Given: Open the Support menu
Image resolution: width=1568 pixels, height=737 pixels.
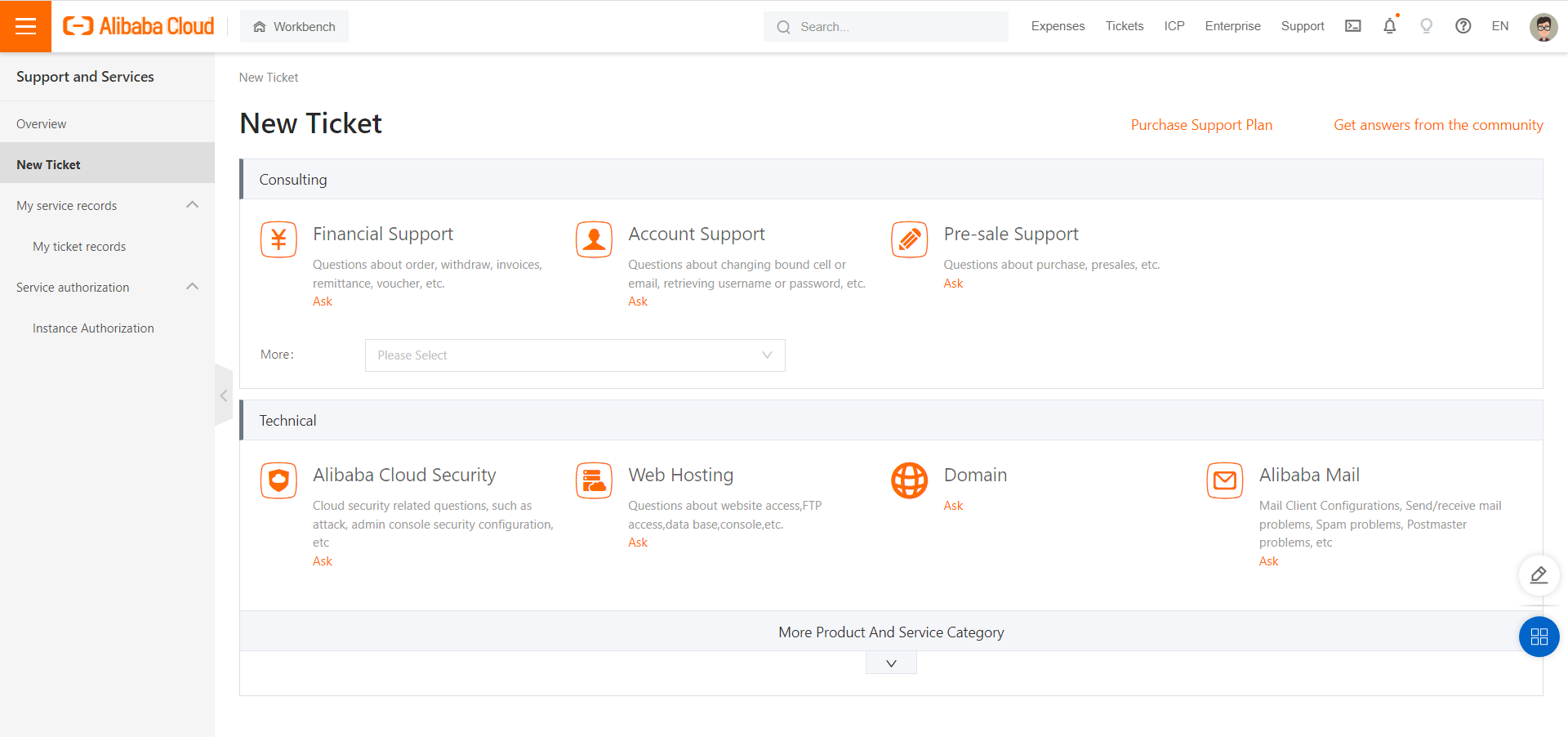Looking at the screenshot, I should click(x=1303, y=26).
